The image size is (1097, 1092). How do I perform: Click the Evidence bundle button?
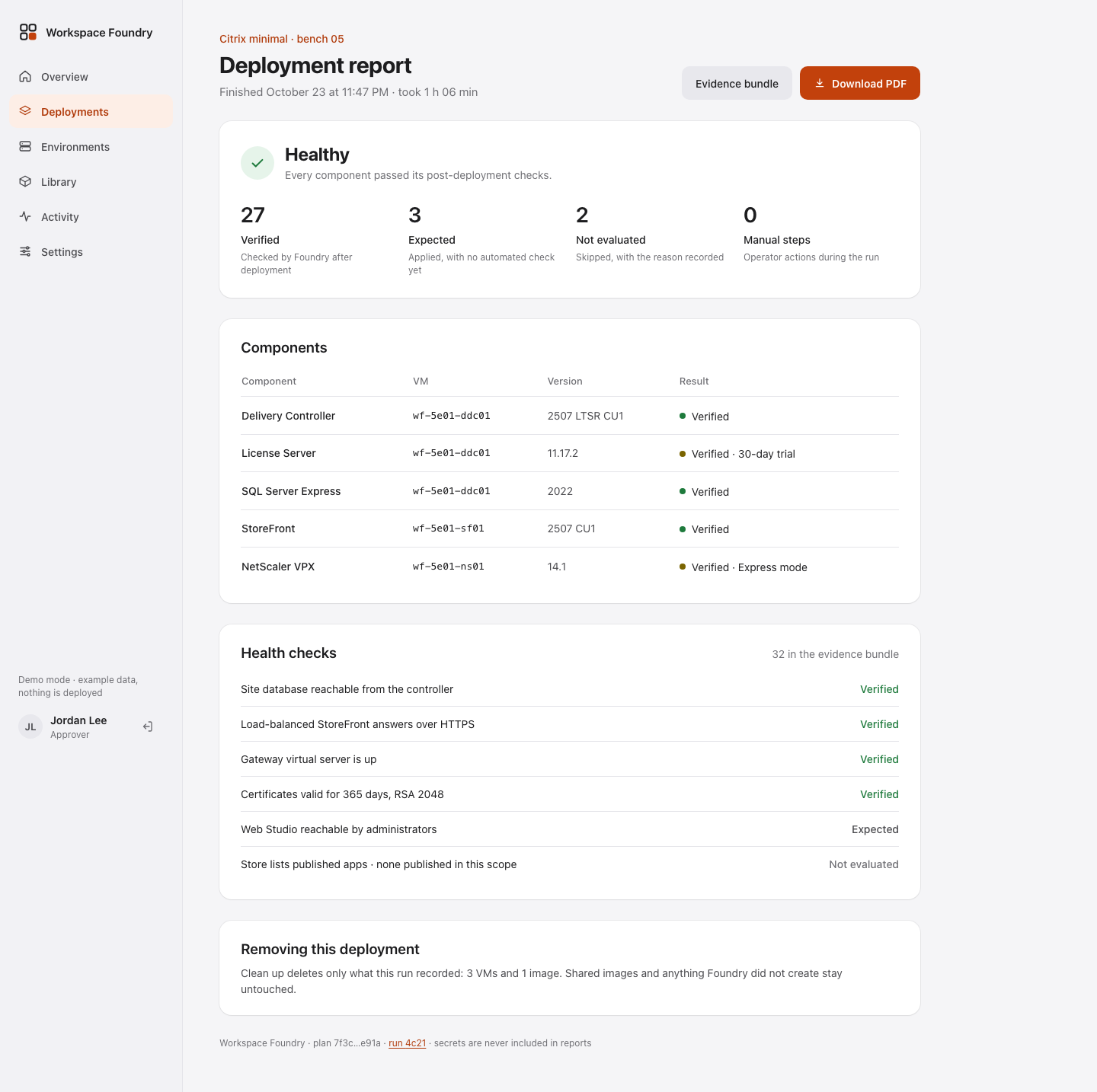tap(737, 83)
